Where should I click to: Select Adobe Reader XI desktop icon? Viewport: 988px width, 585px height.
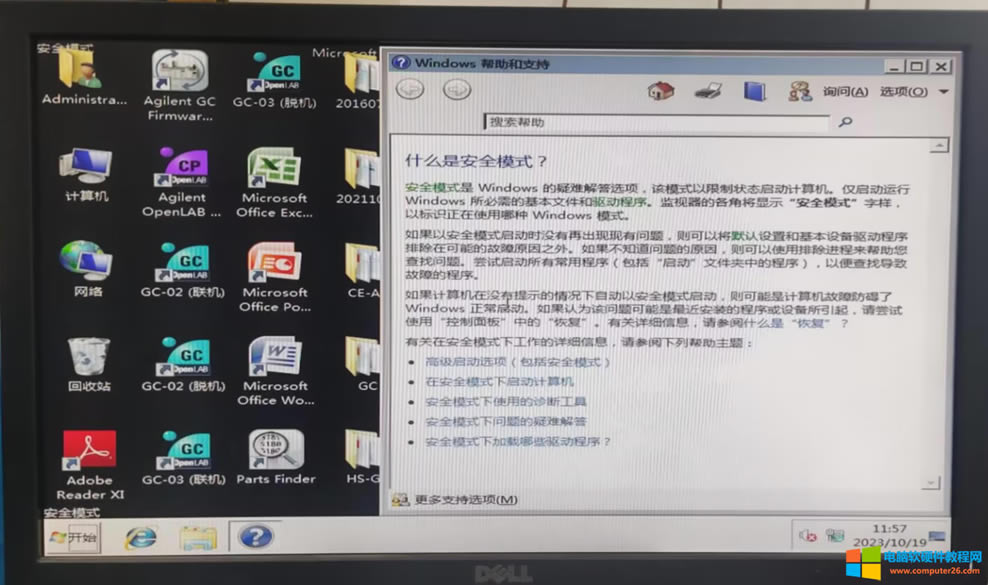click(x=90, y=452)
